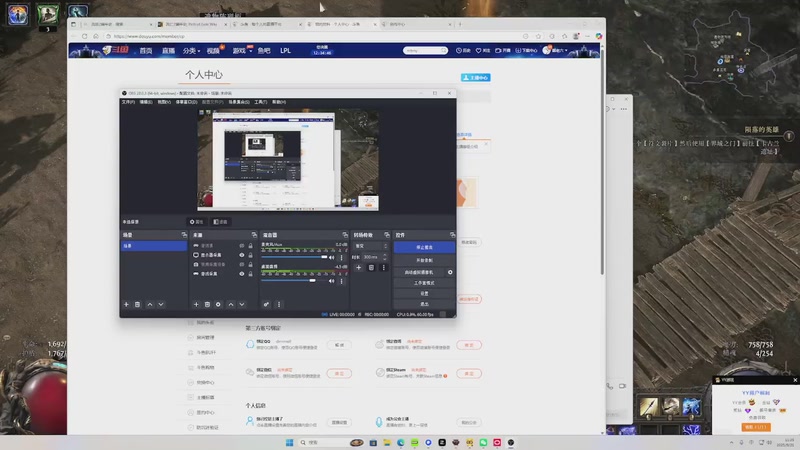Open the transition type combo box
This screenshot has width=800, height=450.
pos(371,246)
